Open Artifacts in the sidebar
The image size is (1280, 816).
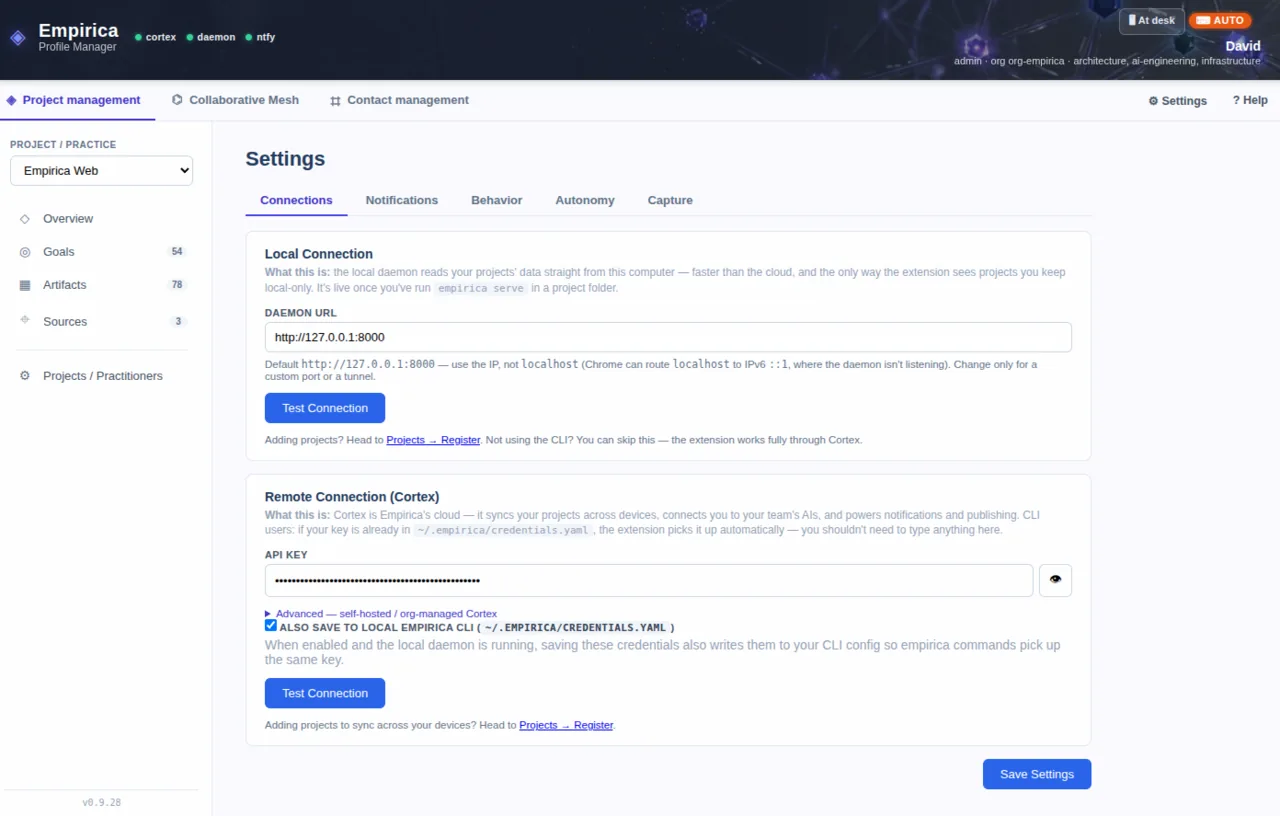[x=101, y=285]
